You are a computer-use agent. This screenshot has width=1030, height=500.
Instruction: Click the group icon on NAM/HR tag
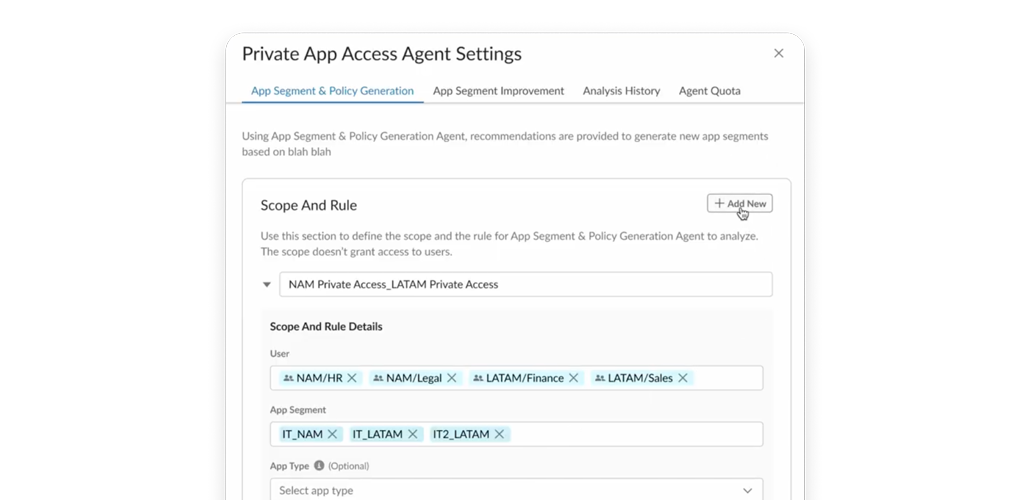(288, 378)
